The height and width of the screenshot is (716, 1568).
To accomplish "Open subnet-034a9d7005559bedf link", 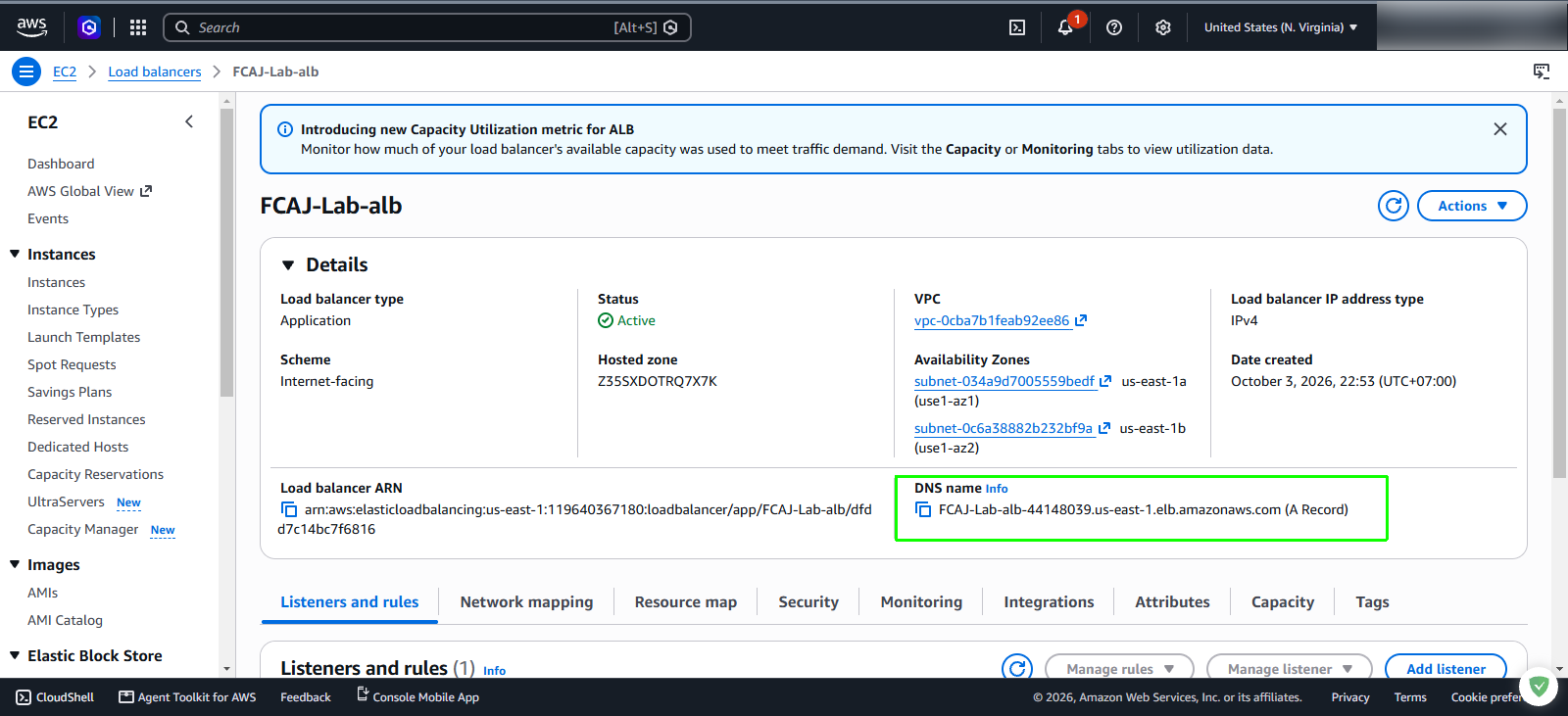I will (x=1004, y=381).
